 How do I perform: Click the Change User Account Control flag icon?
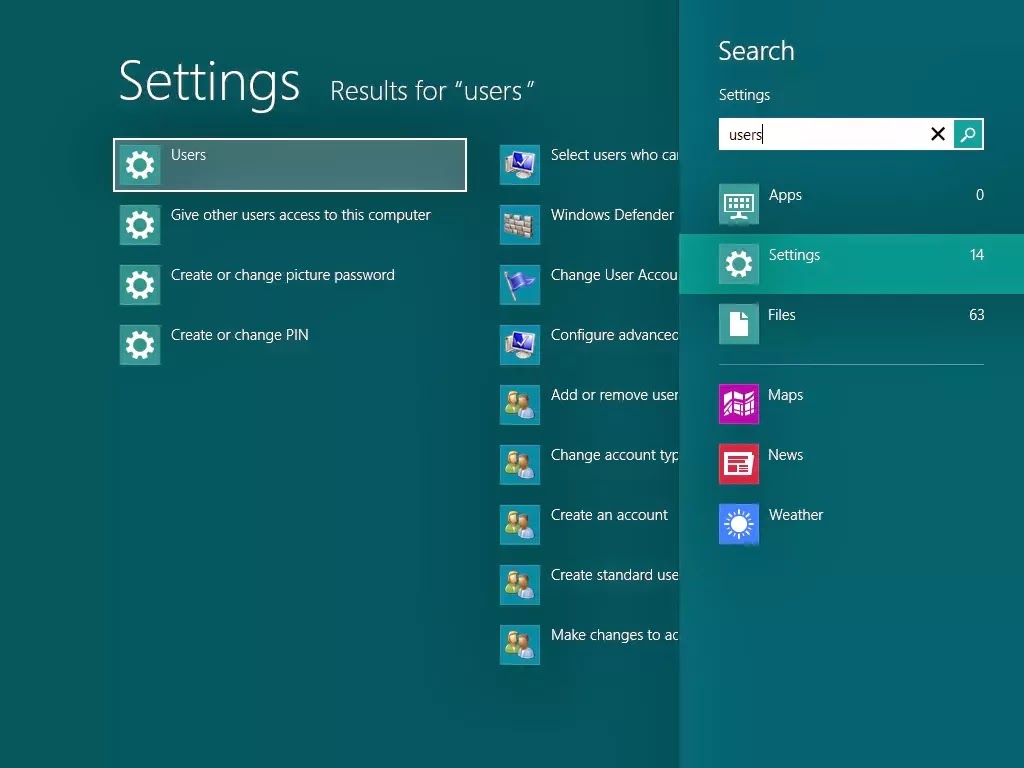click(520, 284)
